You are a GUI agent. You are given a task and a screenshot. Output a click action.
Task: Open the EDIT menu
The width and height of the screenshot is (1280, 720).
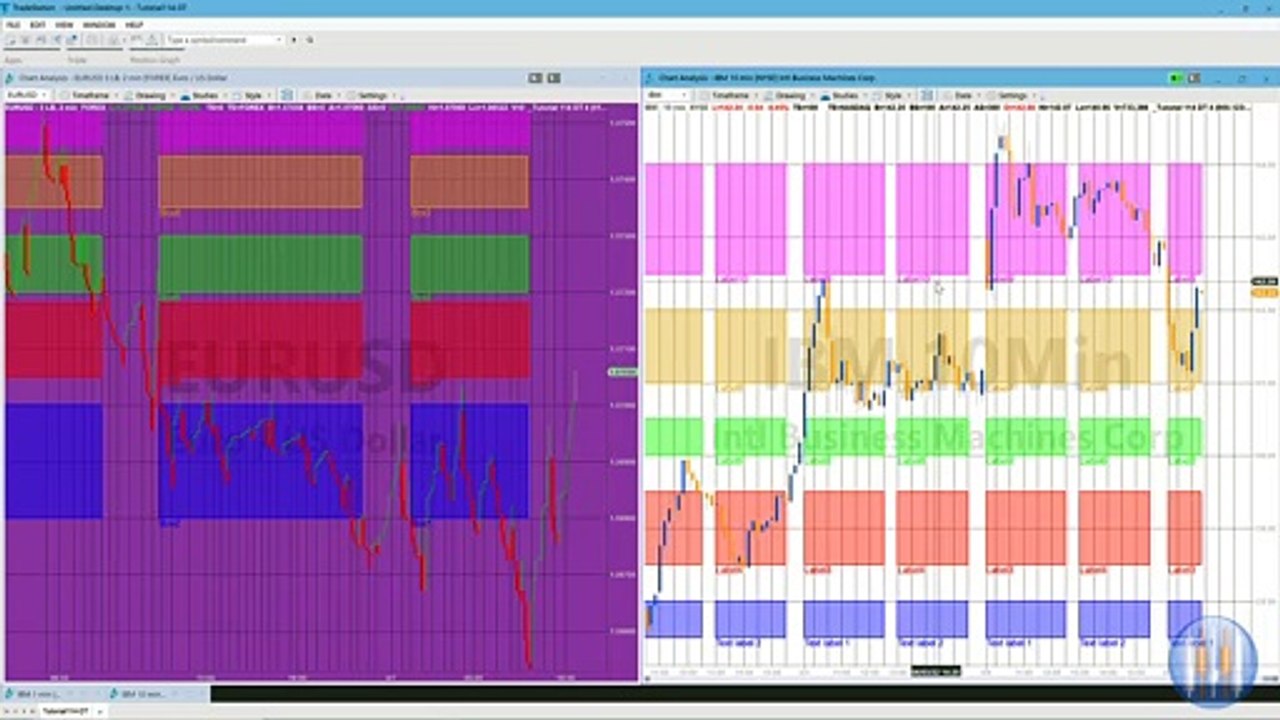click(x=38, y=24)
